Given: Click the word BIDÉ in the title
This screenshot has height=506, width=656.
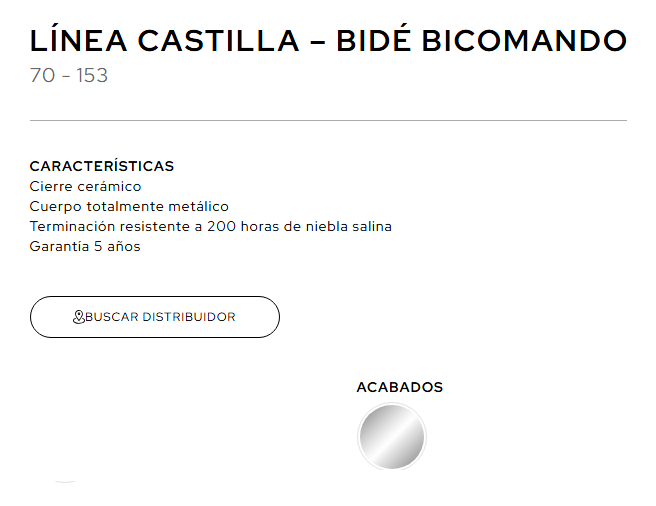Looking at the screenshot, I should tap(379, 41).
